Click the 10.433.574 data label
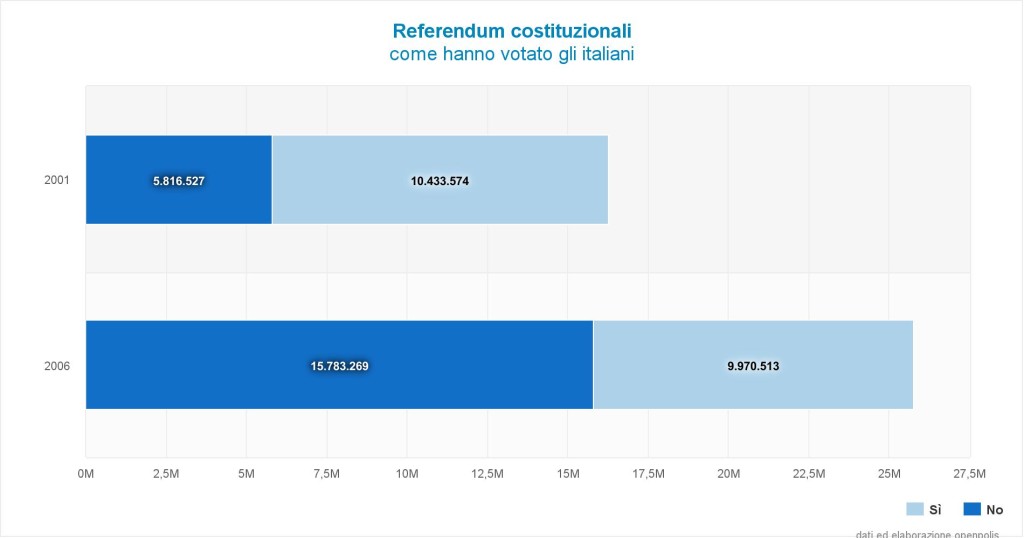This screenshot has width=1024, height=538. coord(440,181)
